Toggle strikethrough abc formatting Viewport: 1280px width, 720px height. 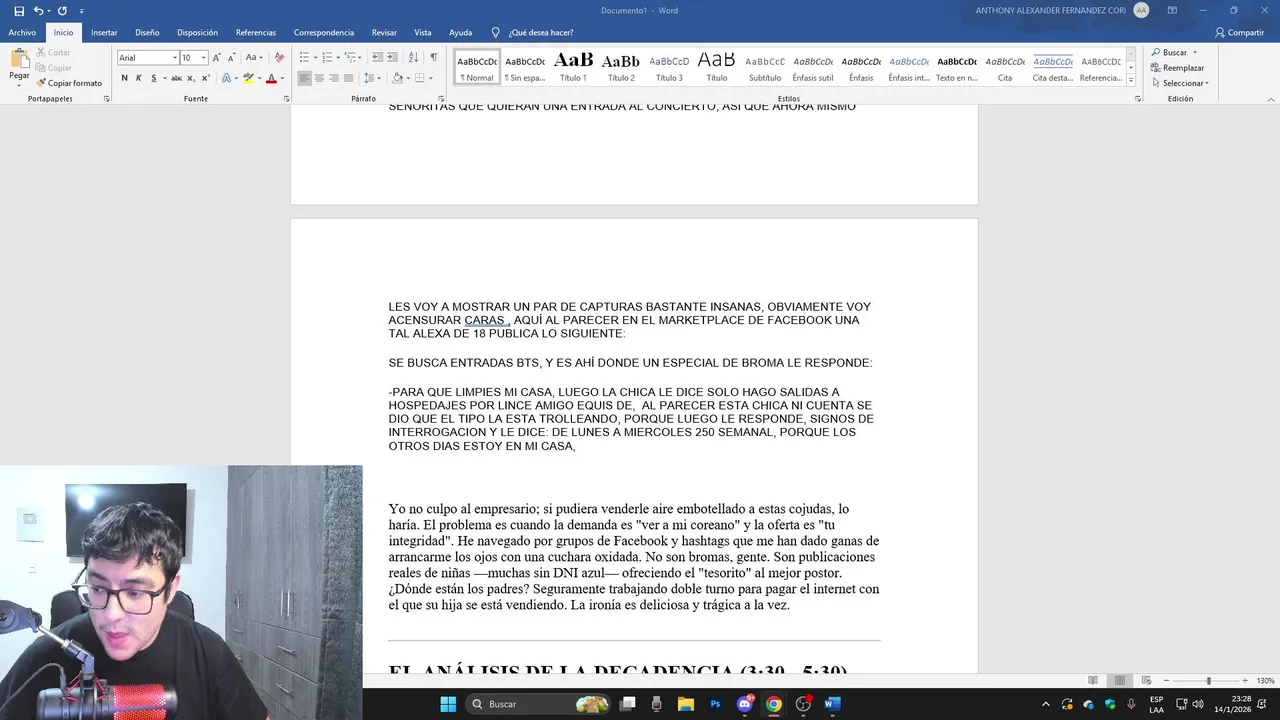[x=176, y=78]
